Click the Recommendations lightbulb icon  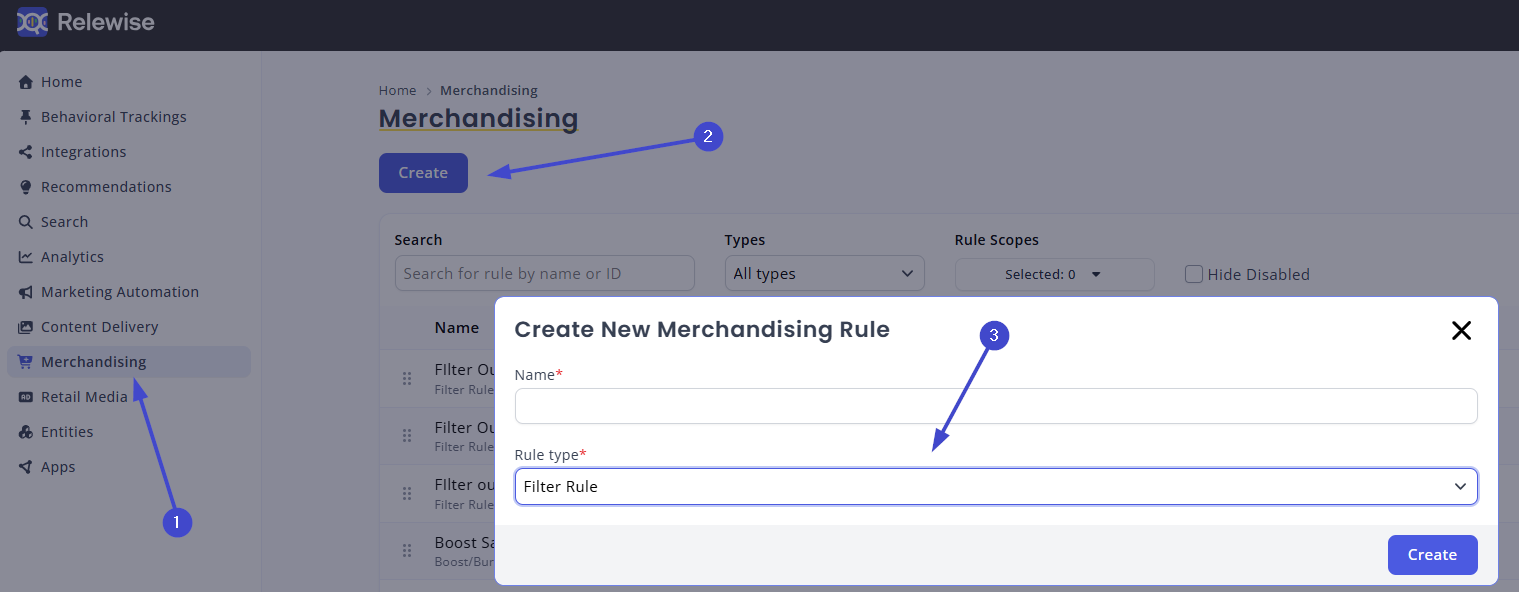click(x=26, y=187)
